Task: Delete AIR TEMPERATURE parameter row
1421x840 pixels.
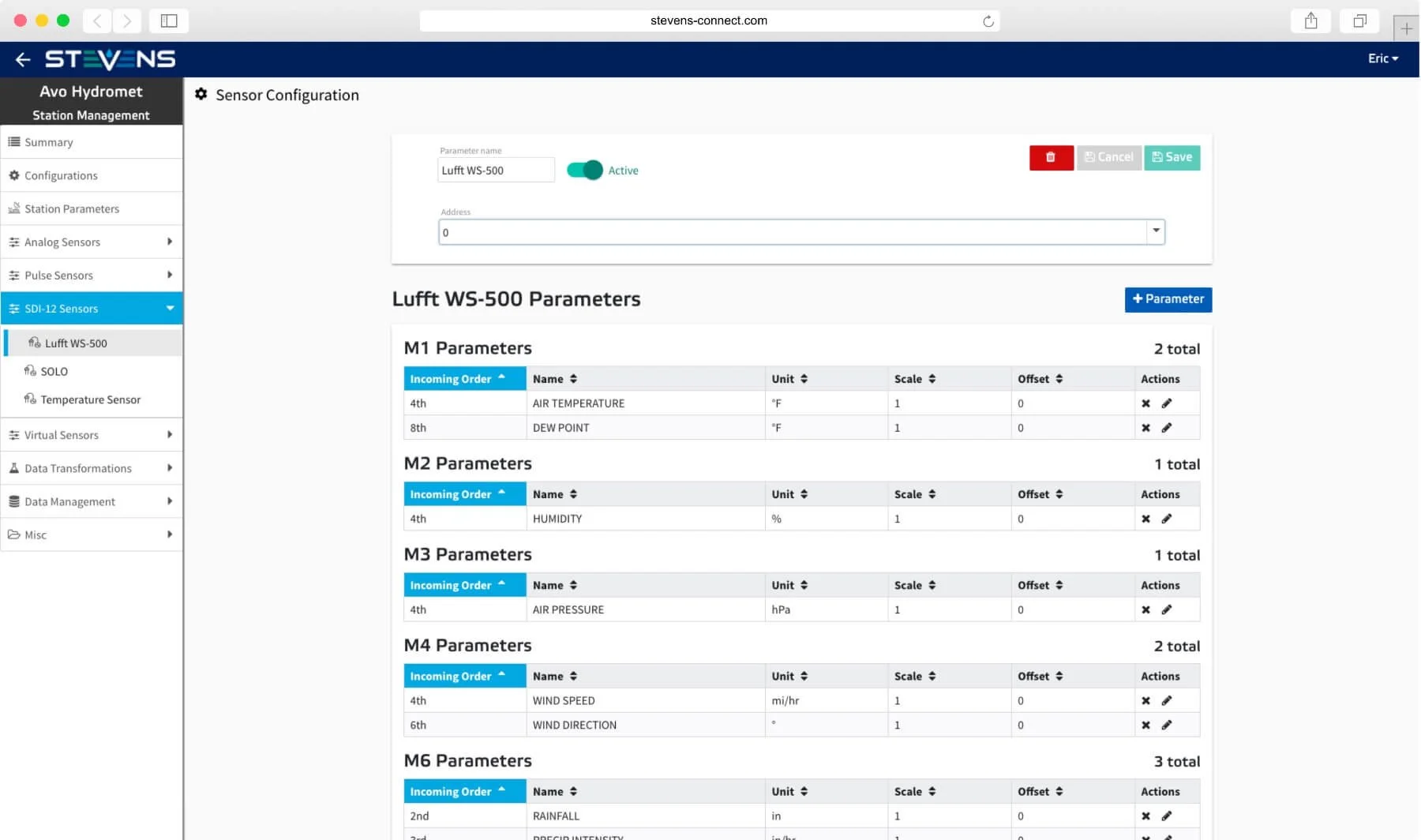Action: pos(1145,403)
